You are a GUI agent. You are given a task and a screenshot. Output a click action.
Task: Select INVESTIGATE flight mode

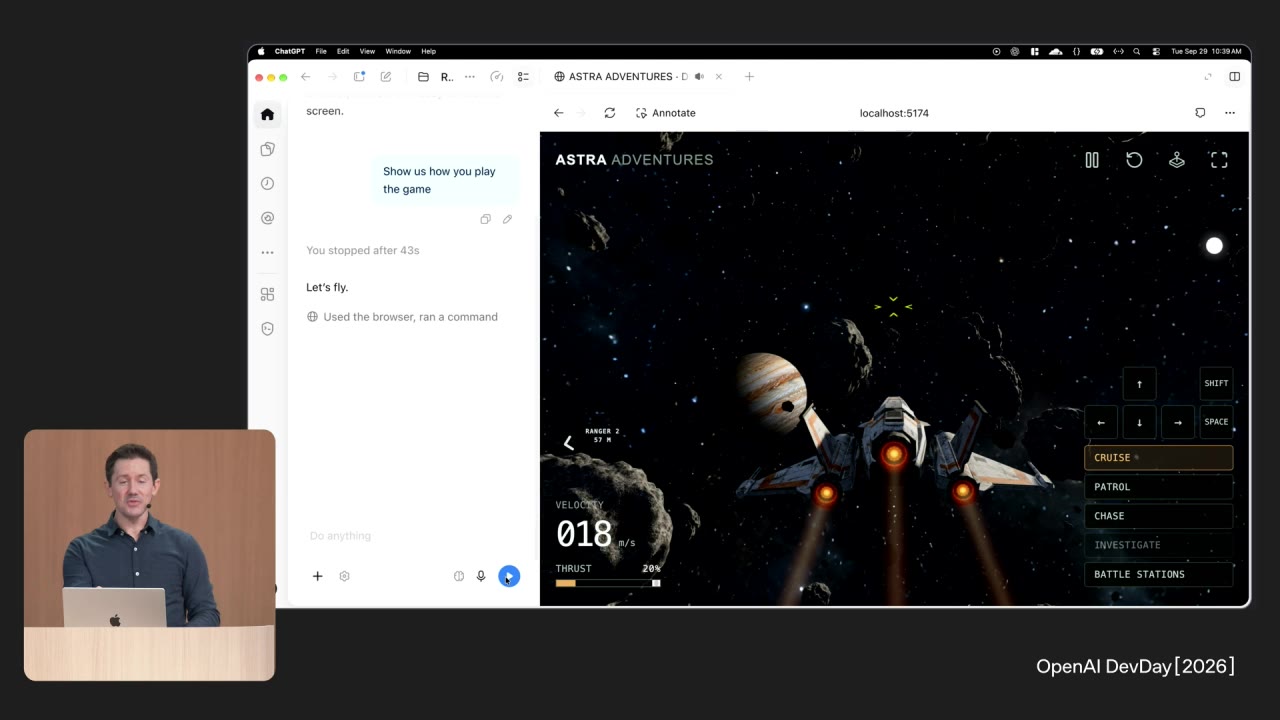[x=1158, y=545]
